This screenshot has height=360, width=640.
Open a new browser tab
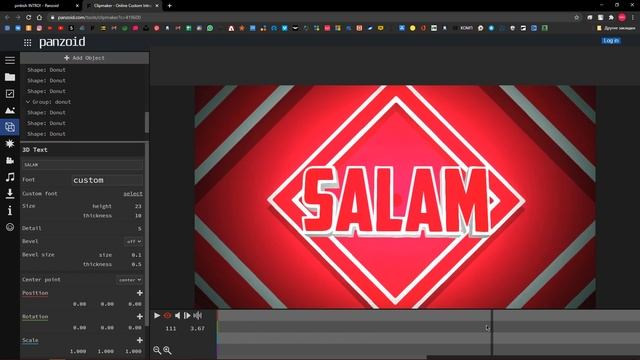tap(169, 6)
